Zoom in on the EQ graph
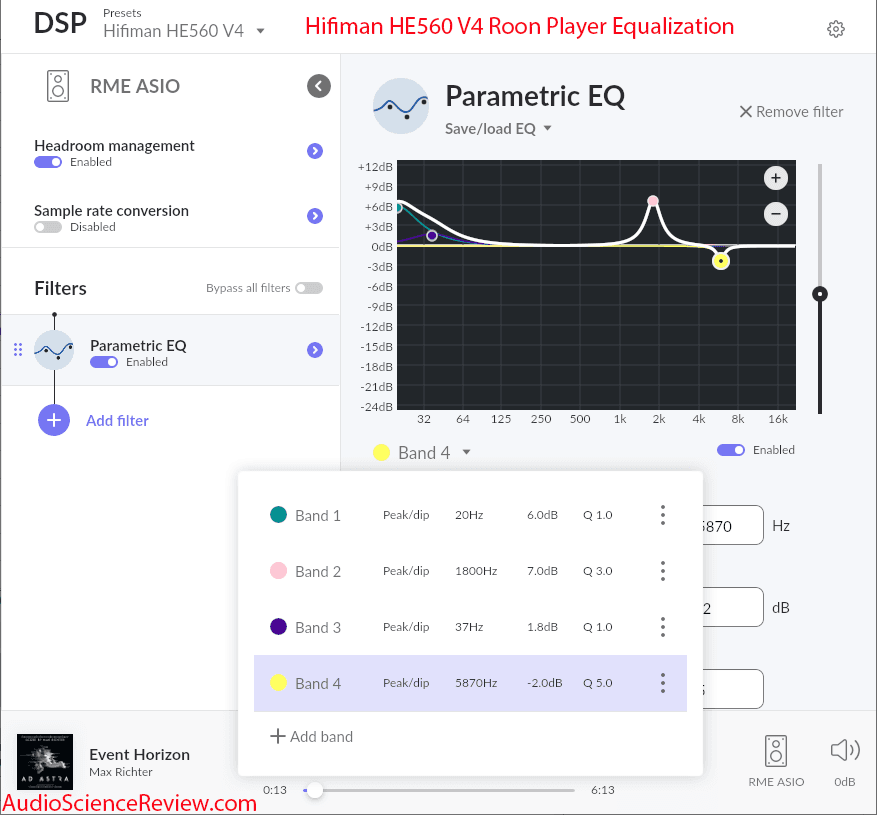877x815 pixels. click(x=776, y=178)
